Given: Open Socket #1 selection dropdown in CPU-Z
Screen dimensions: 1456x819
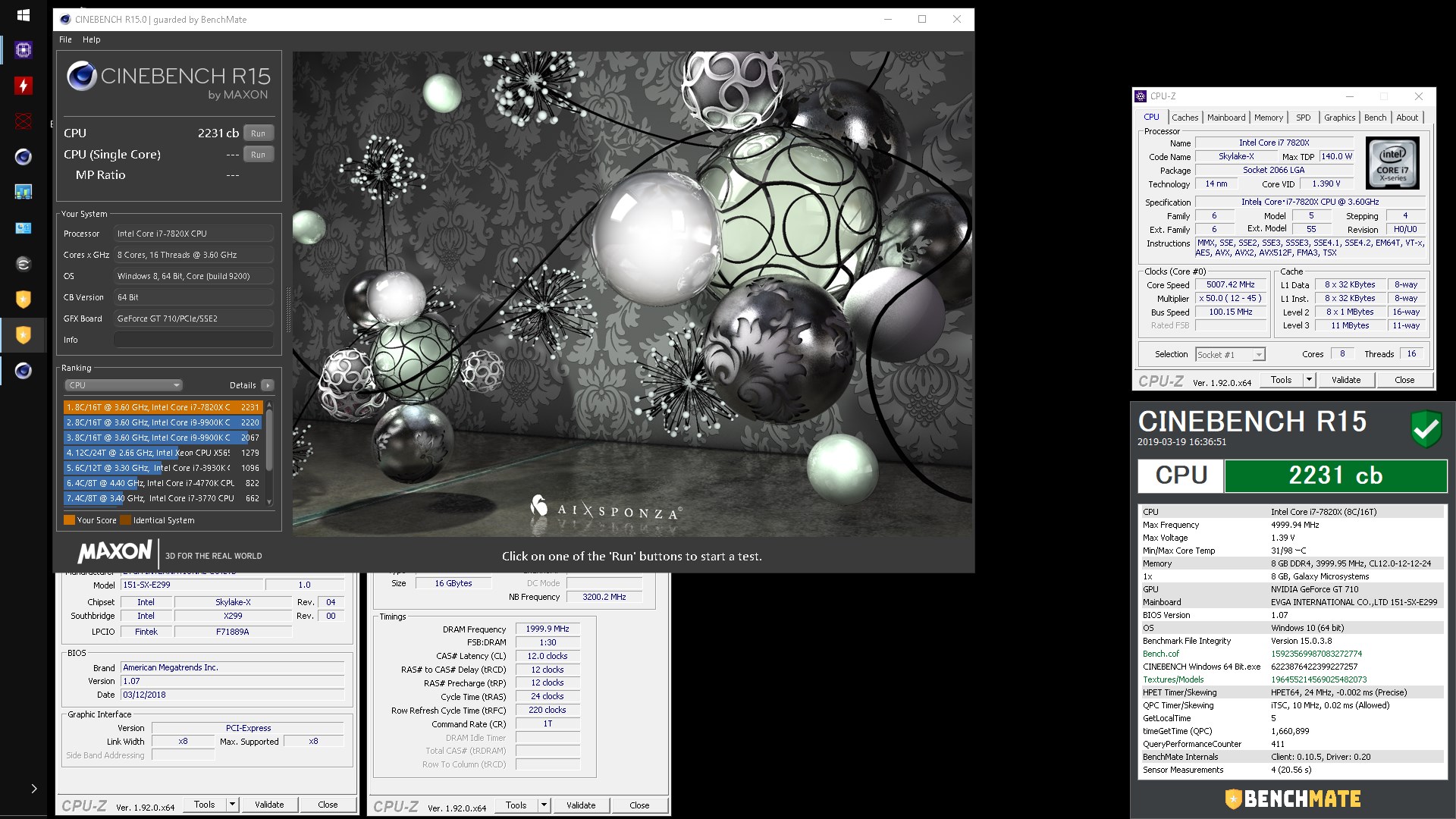Looking at the screenshot, I should coord(1230,355).
